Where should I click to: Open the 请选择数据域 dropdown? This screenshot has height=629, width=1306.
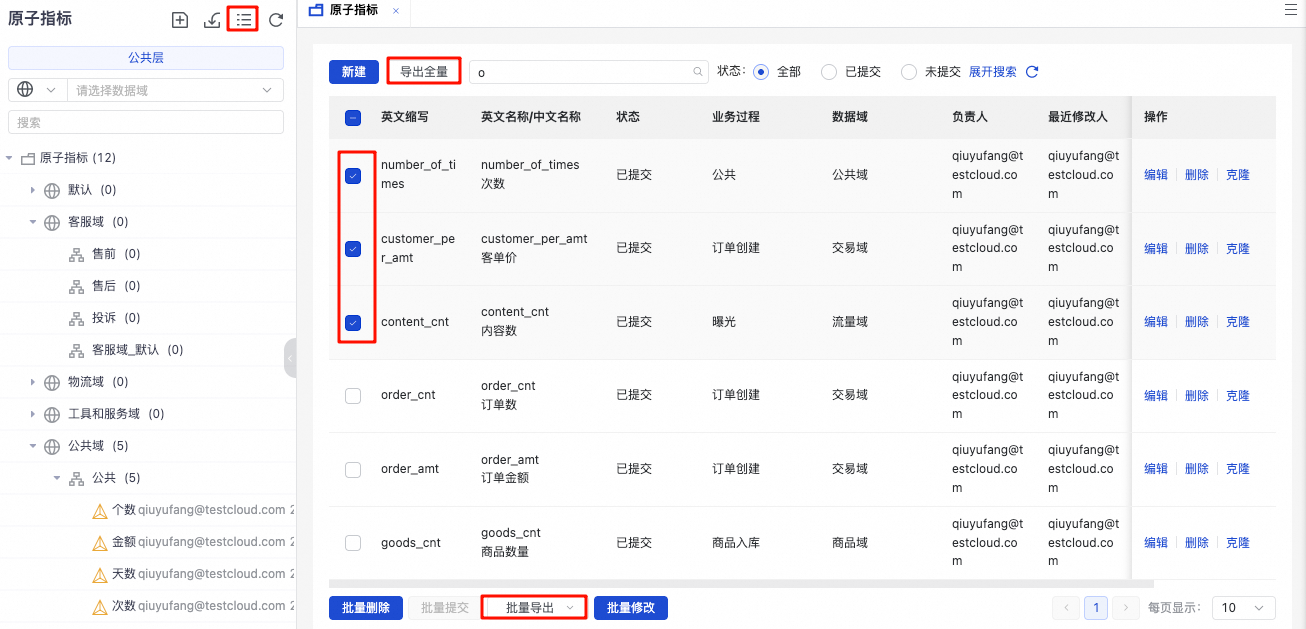click(175, 89)
